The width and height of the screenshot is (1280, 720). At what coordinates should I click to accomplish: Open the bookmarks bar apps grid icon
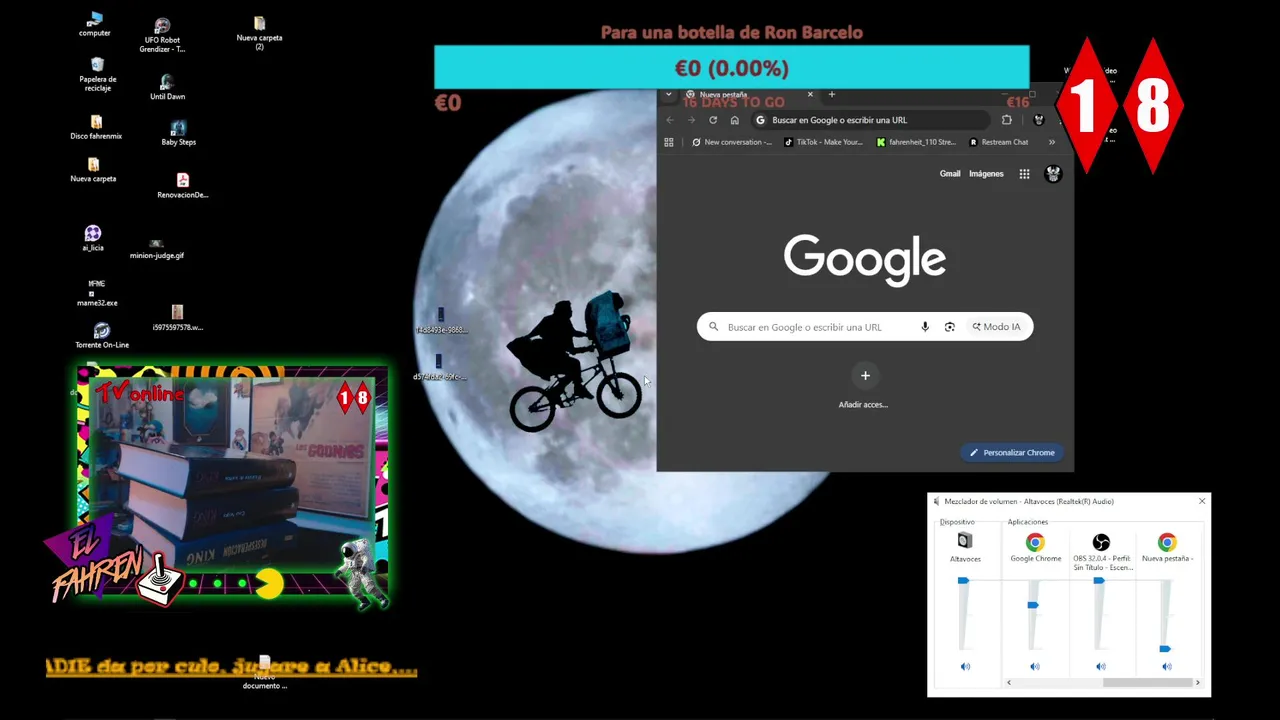tap(669, 142)
